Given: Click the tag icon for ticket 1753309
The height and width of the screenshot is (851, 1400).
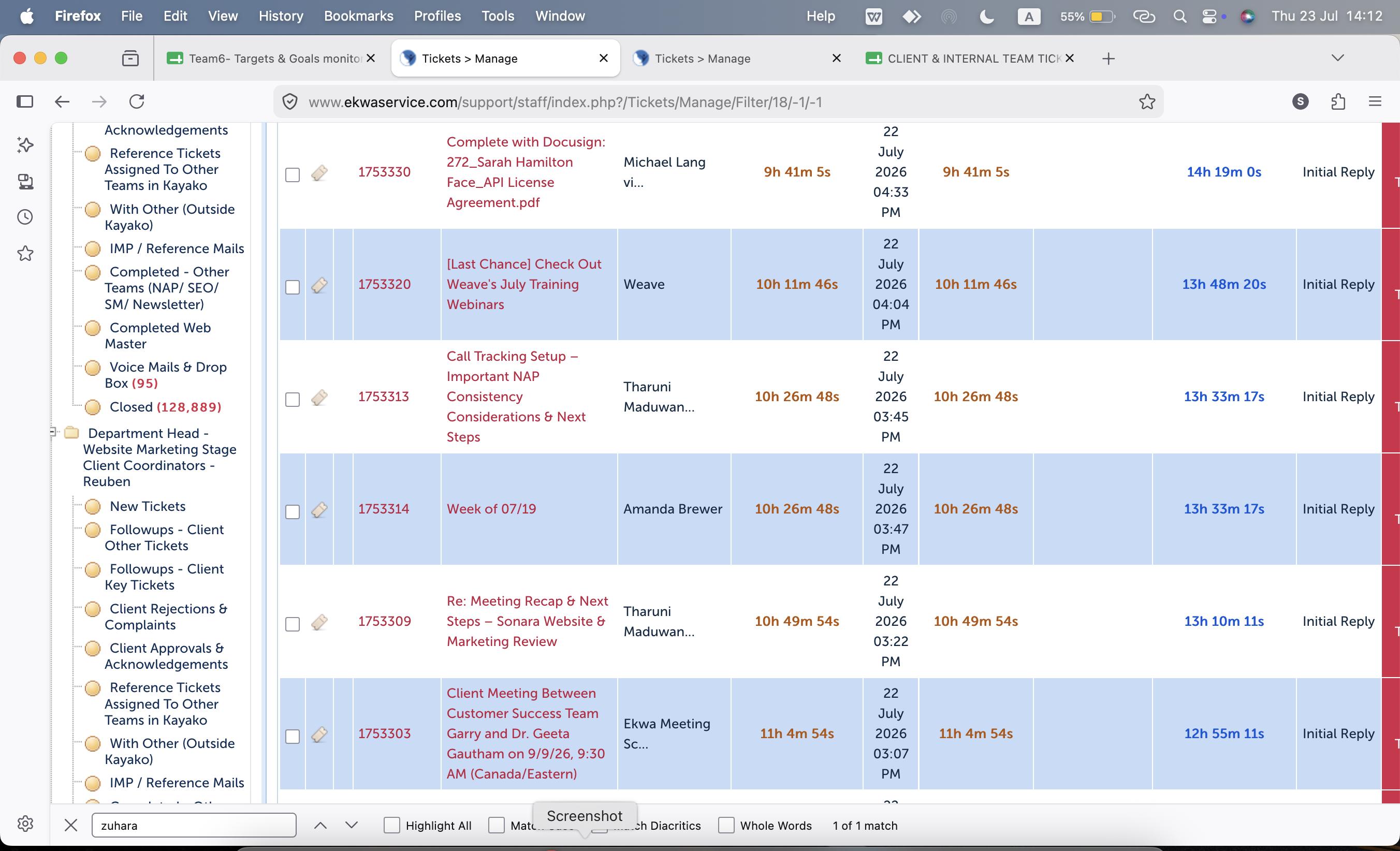Looking at the screenshot, I should click(x=319, y=623).
